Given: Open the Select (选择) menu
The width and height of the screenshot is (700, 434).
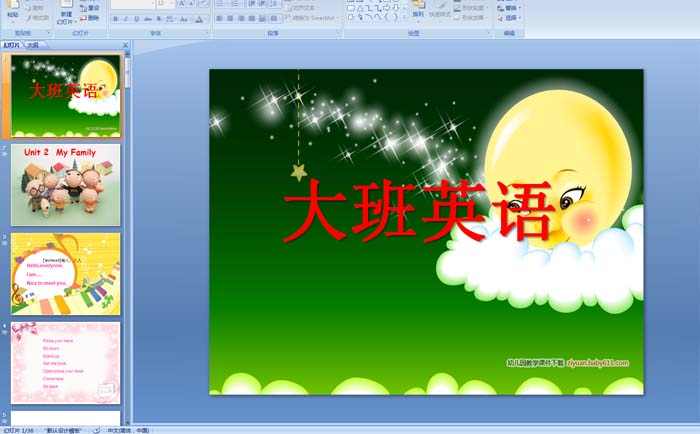Looking at the screenshot, I should coord(509,18).
